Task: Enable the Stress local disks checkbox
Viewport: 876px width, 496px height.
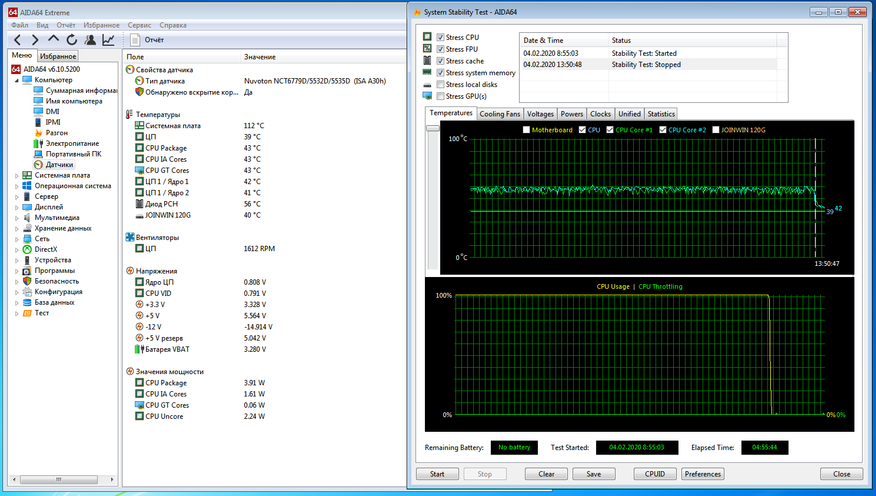Action: pyautogui.click(x=441, y=85)
